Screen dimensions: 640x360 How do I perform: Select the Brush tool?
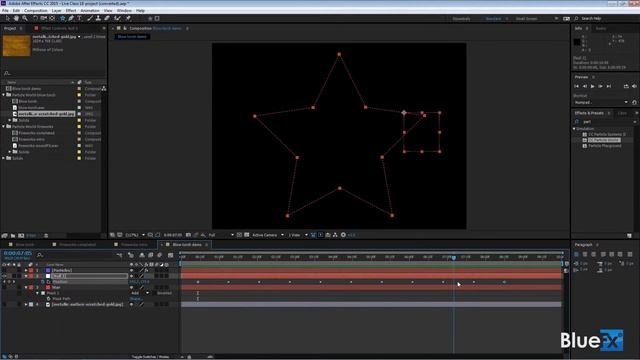(x=90, y=18)
